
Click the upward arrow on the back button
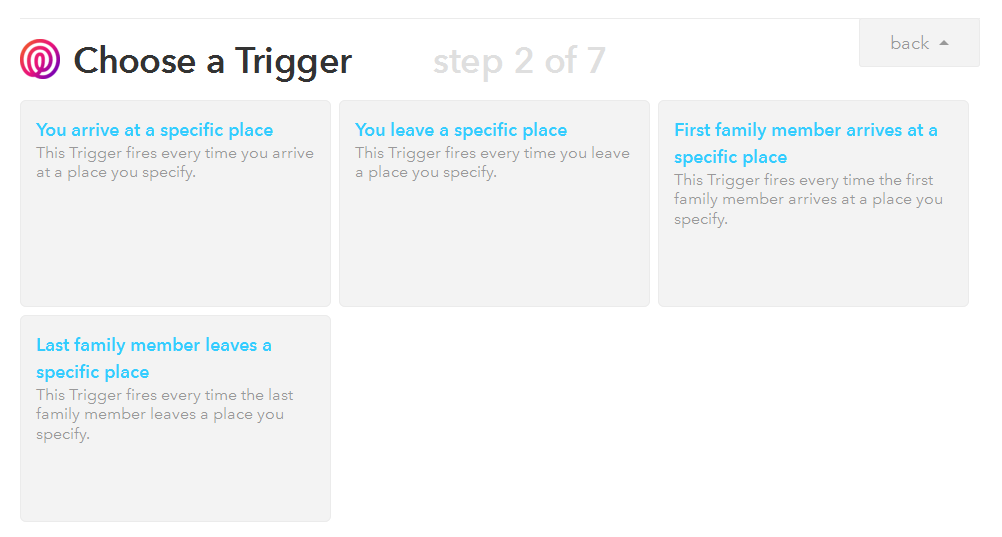944,43
